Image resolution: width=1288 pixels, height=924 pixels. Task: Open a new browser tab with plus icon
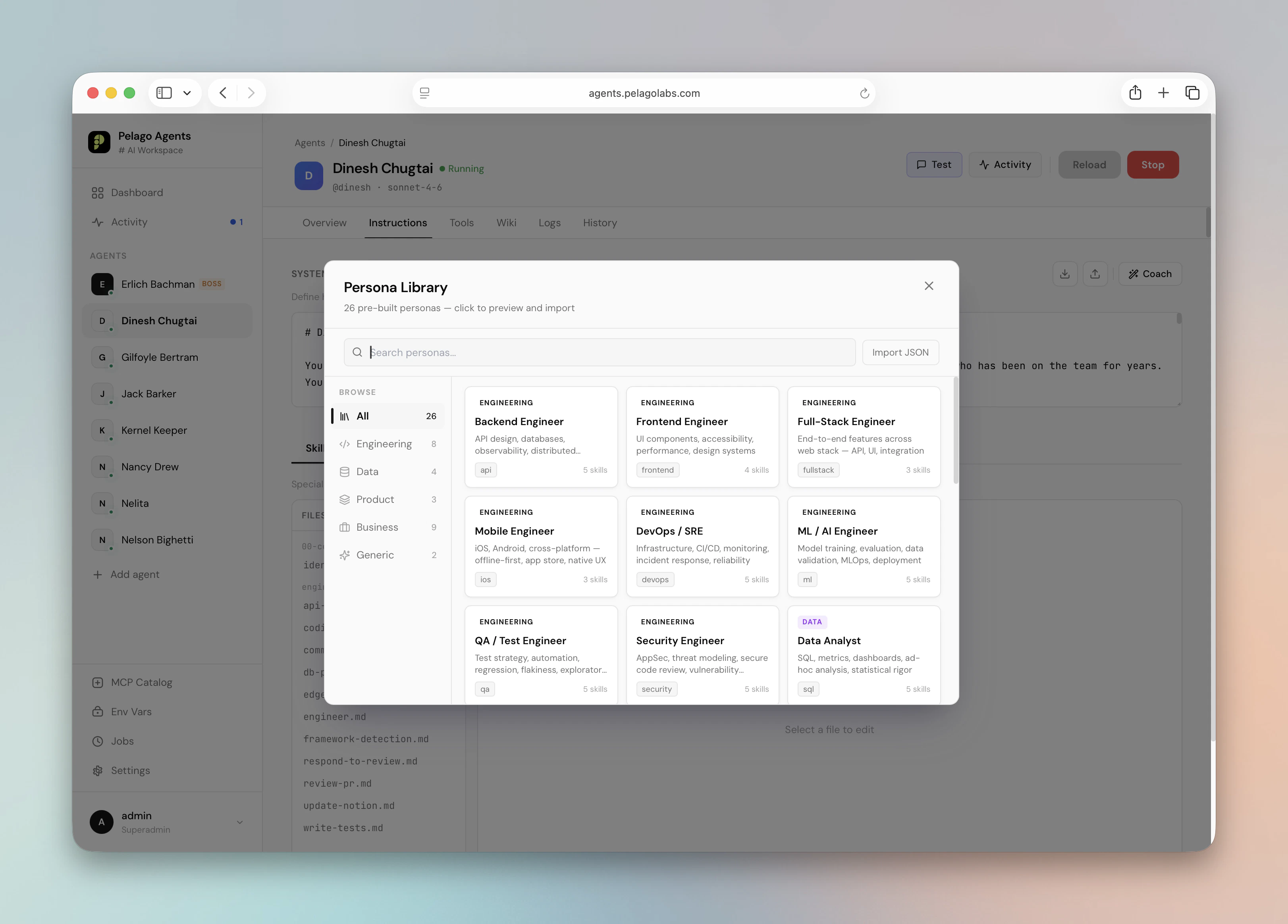(x=1163, y=93)
